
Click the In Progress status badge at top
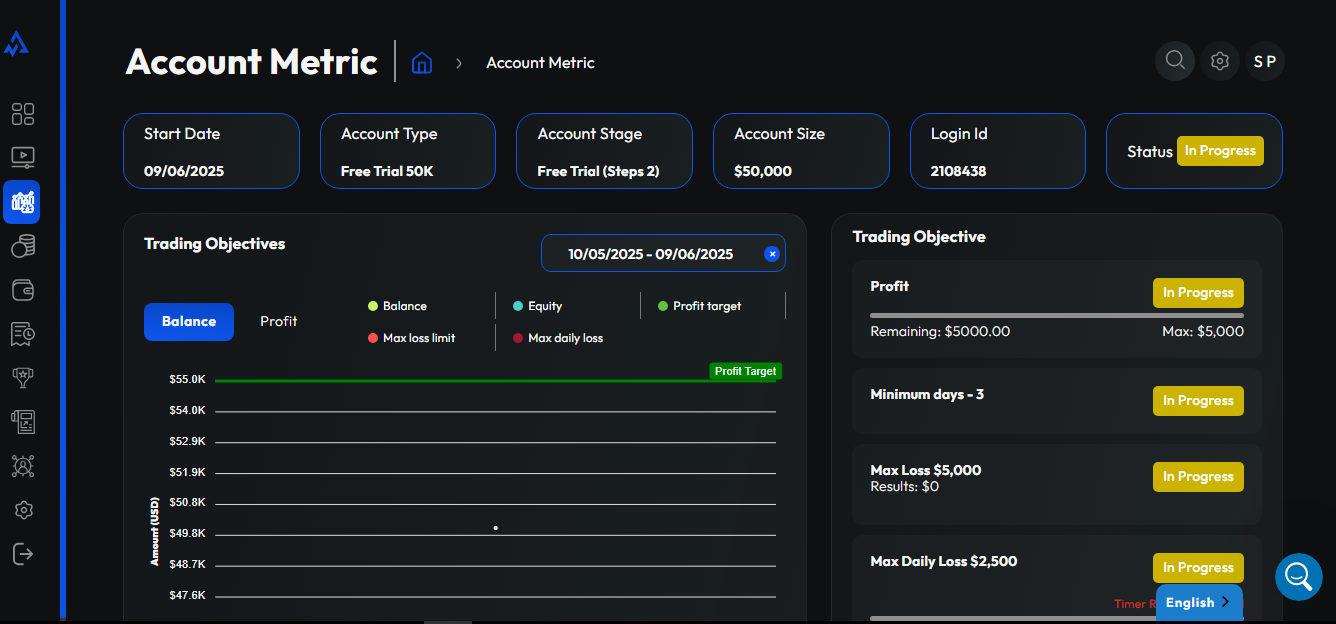click(x=1220, y=151)
